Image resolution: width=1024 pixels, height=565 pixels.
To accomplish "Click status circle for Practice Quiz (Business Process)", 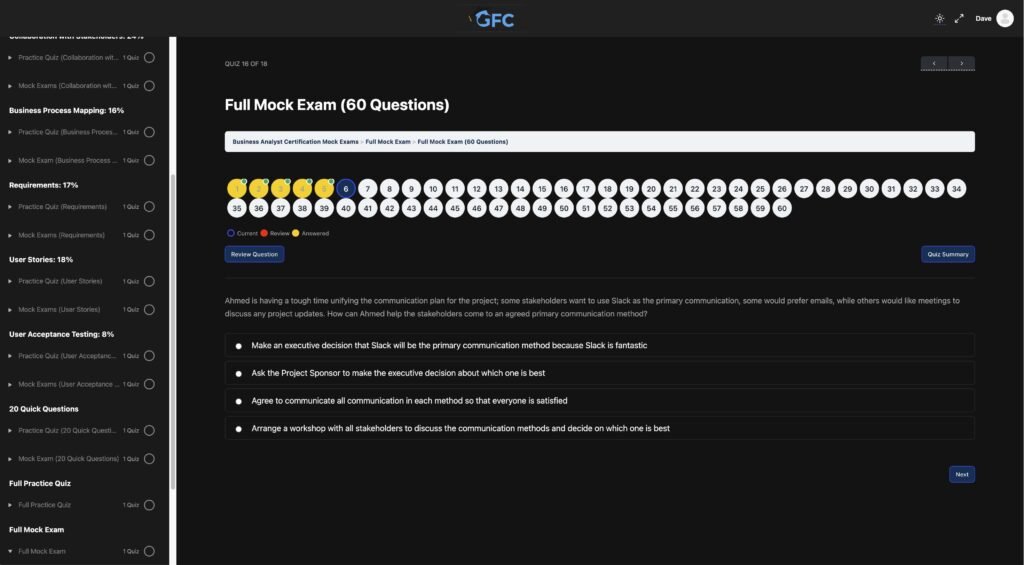I will coord(149,132).
